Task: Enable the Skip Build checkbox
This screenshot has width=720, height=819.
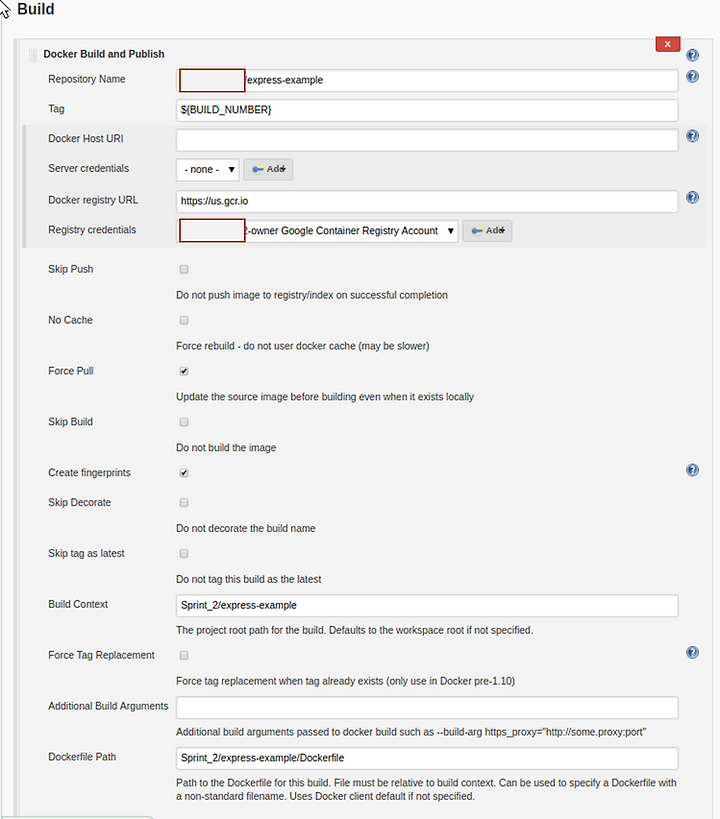Action: point(184,422)
